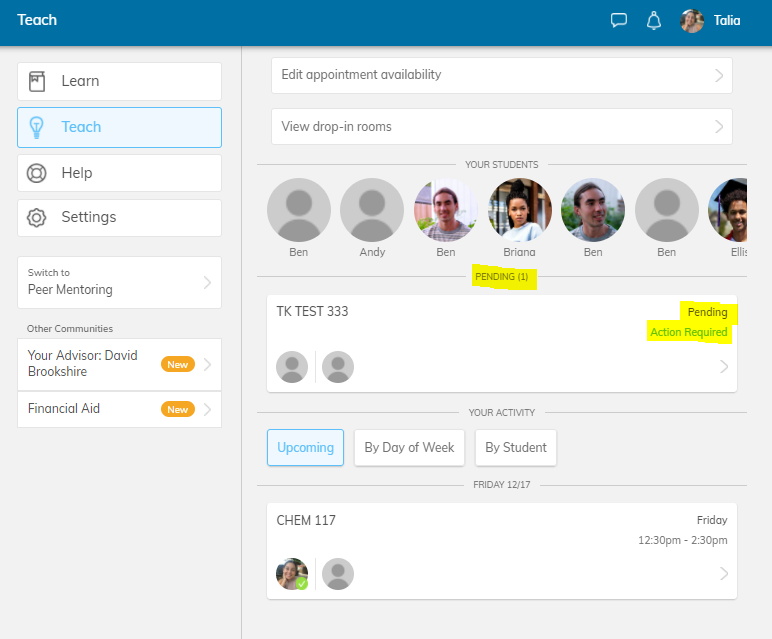This screenshot has width=772, height=639.
Task: Open the chat messages icon
Action: [618, 21]
